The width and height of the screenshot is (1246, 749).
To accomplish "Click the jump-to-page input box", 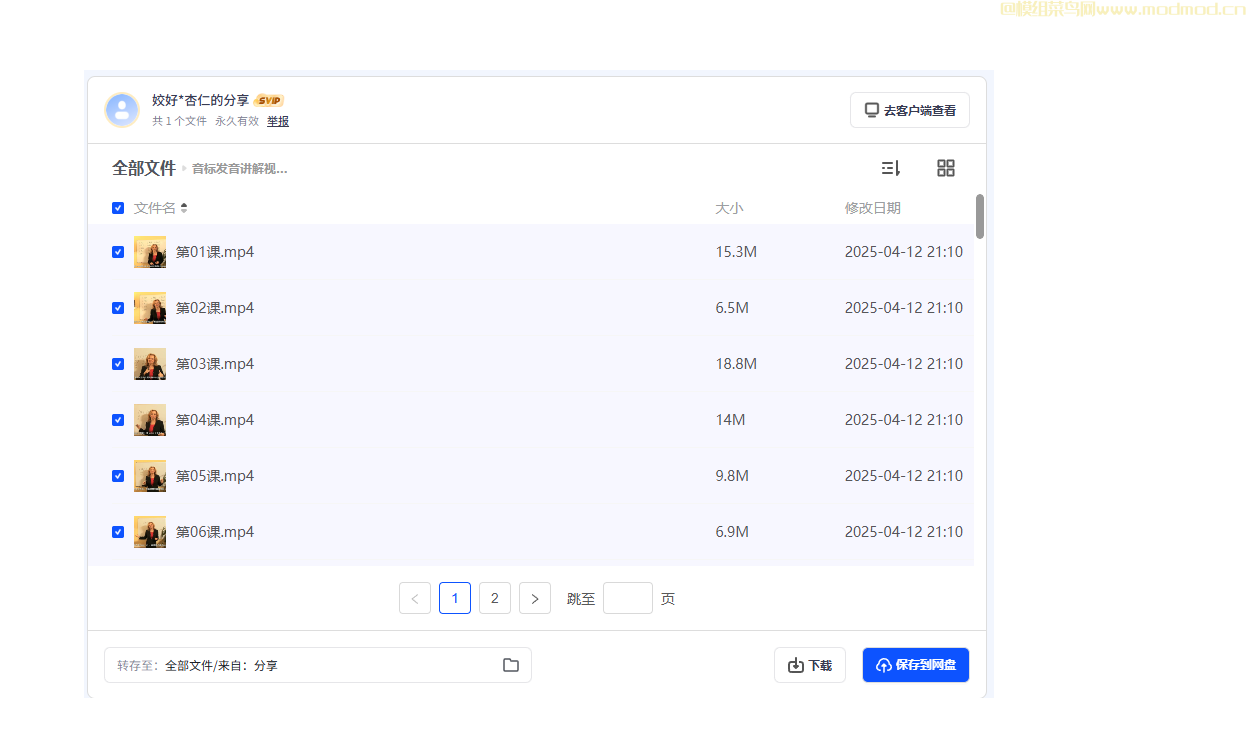I will click(x=628, y=598).
